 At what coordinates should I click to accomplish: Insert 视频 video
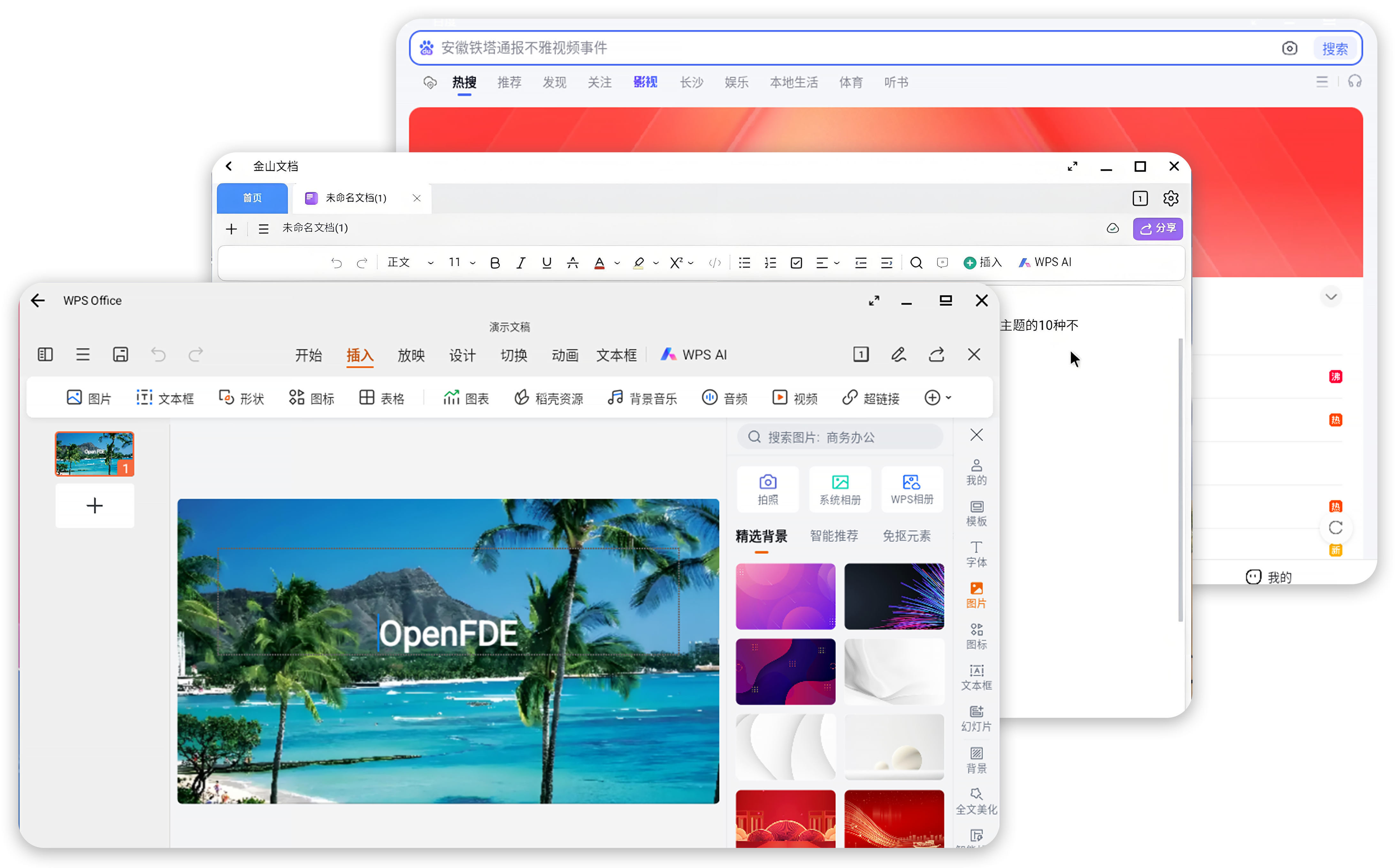[795, 398]
